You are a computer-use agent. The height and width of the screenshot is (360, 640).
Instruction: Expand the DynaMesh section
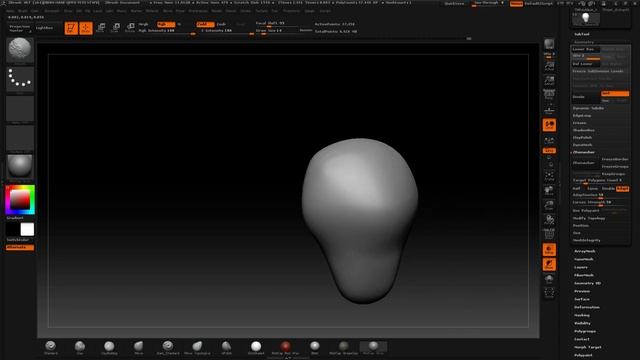tap(582, 145)
